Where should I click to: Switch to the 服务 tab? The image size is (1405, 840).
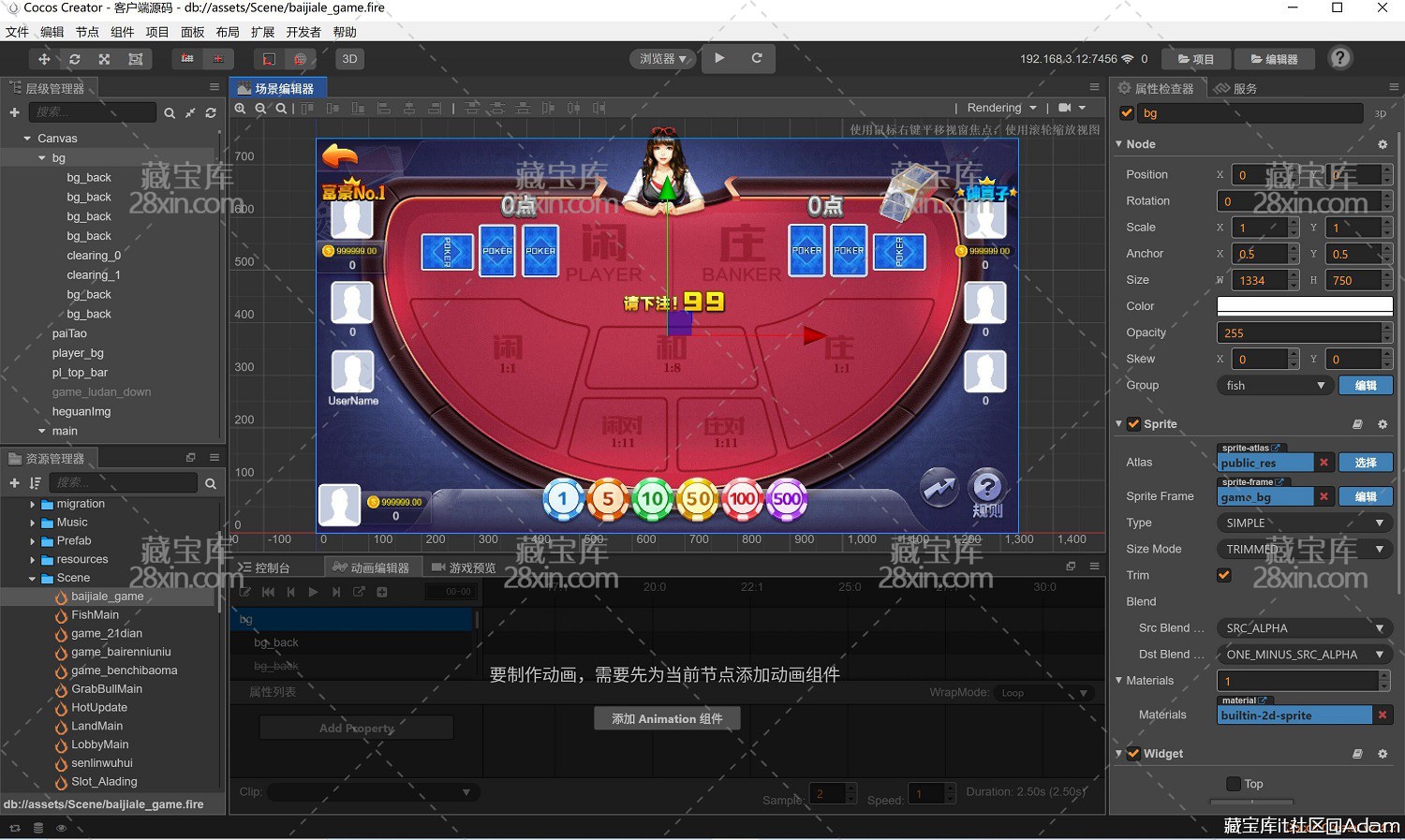point(1236,88)
